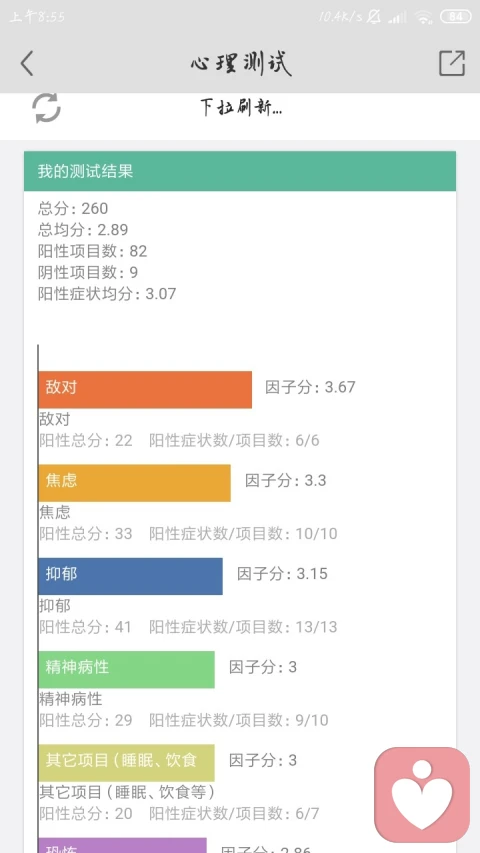Open the pink heart floating icon
The width and height of the screenshot is (480, 853).
(422, 794)
